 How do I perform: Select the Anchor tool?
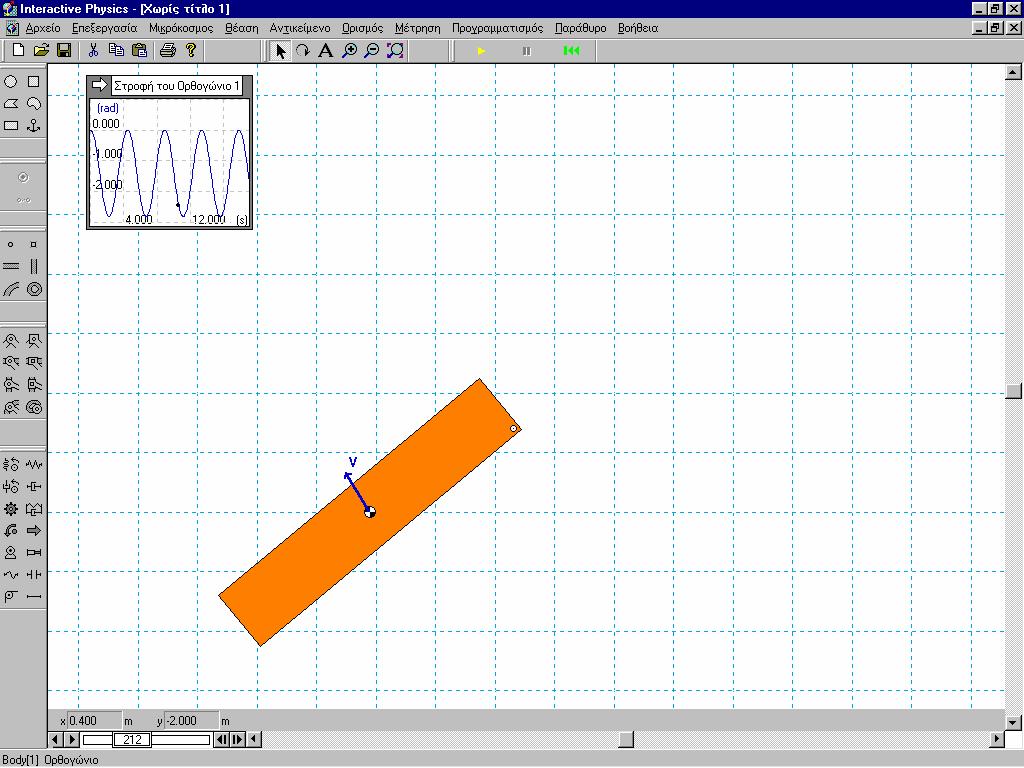click(33, 125)
